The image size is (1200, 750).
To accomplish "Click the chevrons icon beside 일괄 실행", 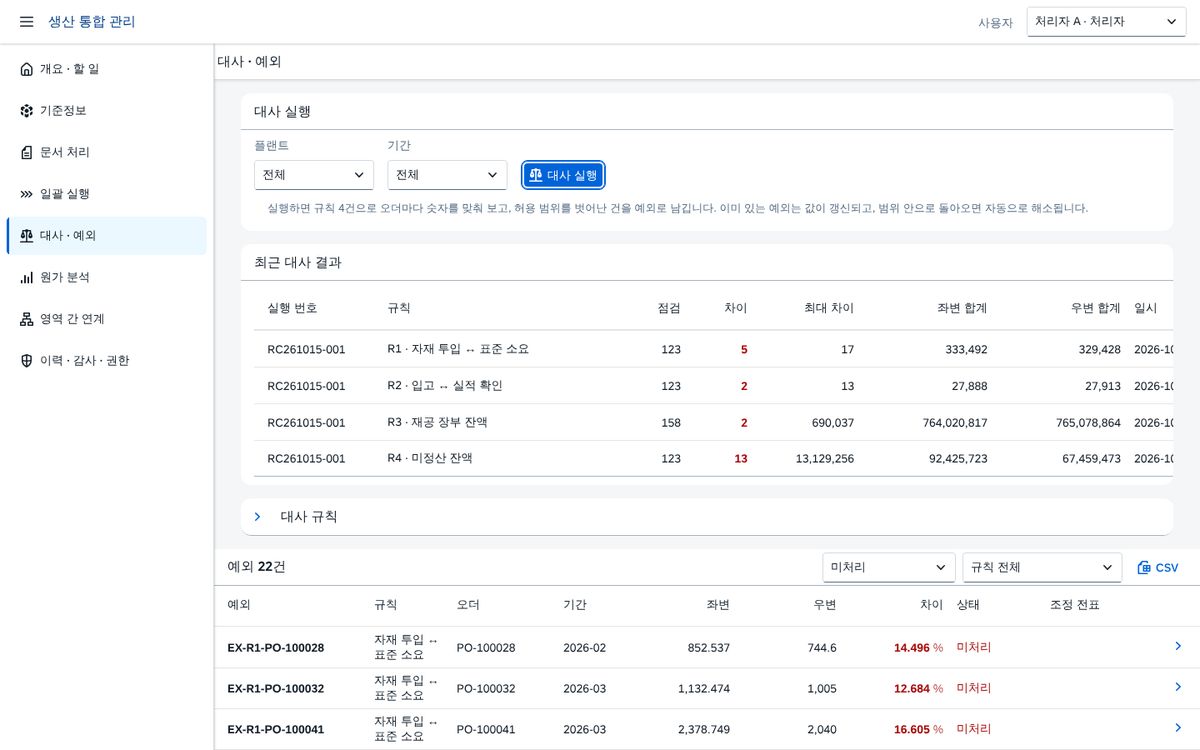I will point(27,194).
